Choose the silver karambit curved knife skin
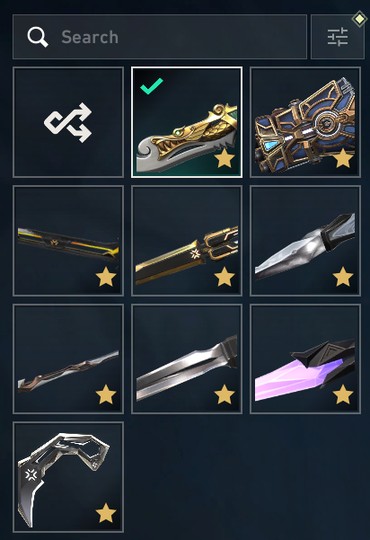Screen dimensions: 370x540 [x=68, y=477]
